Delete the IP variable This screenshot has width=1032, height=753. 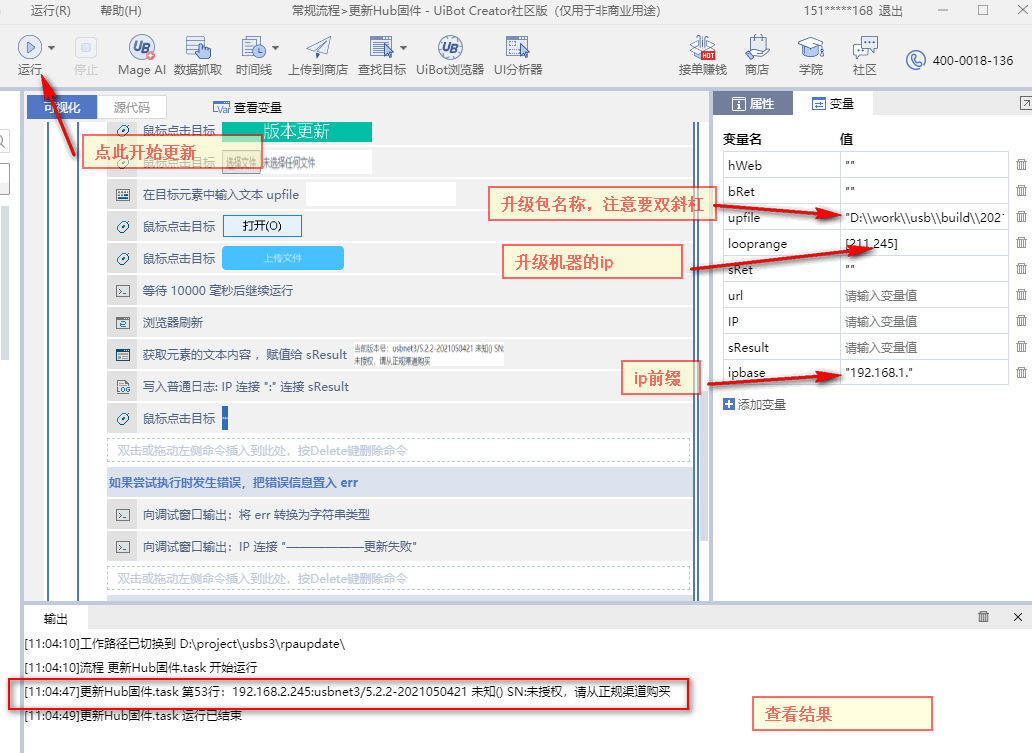click(x=1021, y=321)
